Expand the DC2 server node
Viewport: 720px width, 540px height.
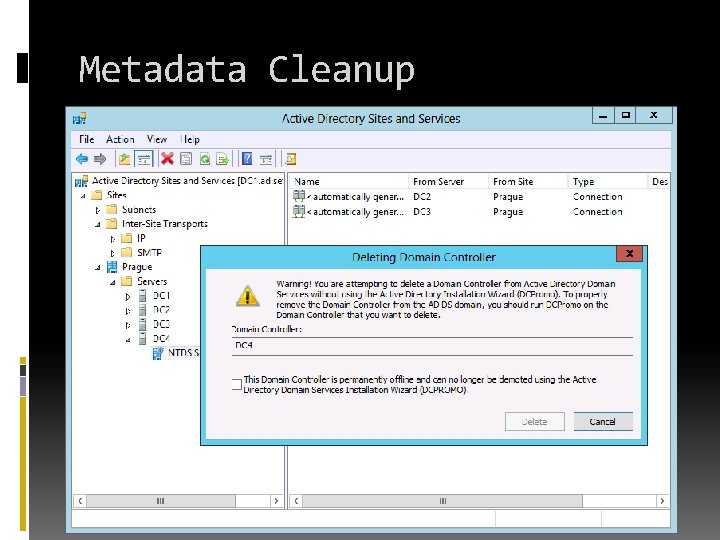tap(128, 311)
